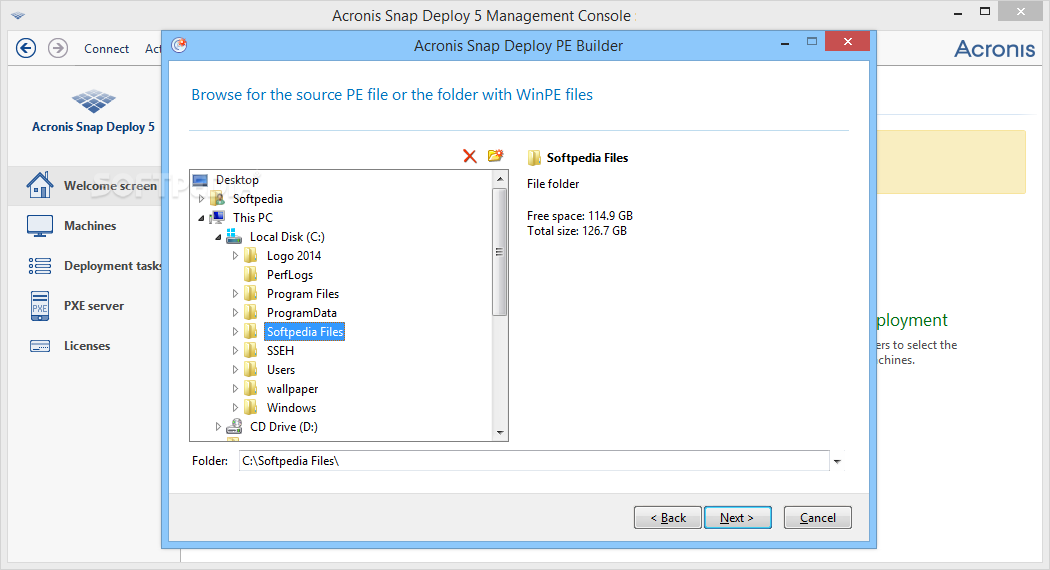Expand the CD Drive (D:) node
Image resolution: width=1050 pixels, height=570 pixels.
[x=218, y=427]
